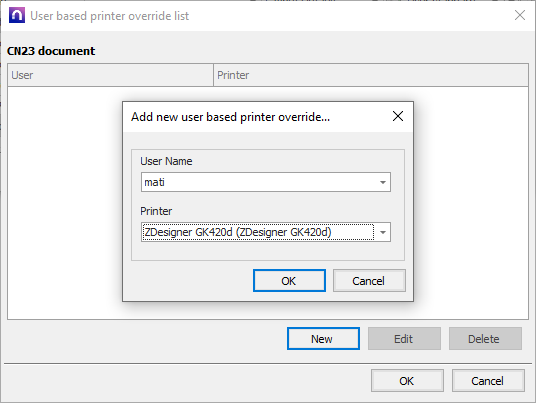
Task: Click the Edit button
Action: [x=404, y=339]
